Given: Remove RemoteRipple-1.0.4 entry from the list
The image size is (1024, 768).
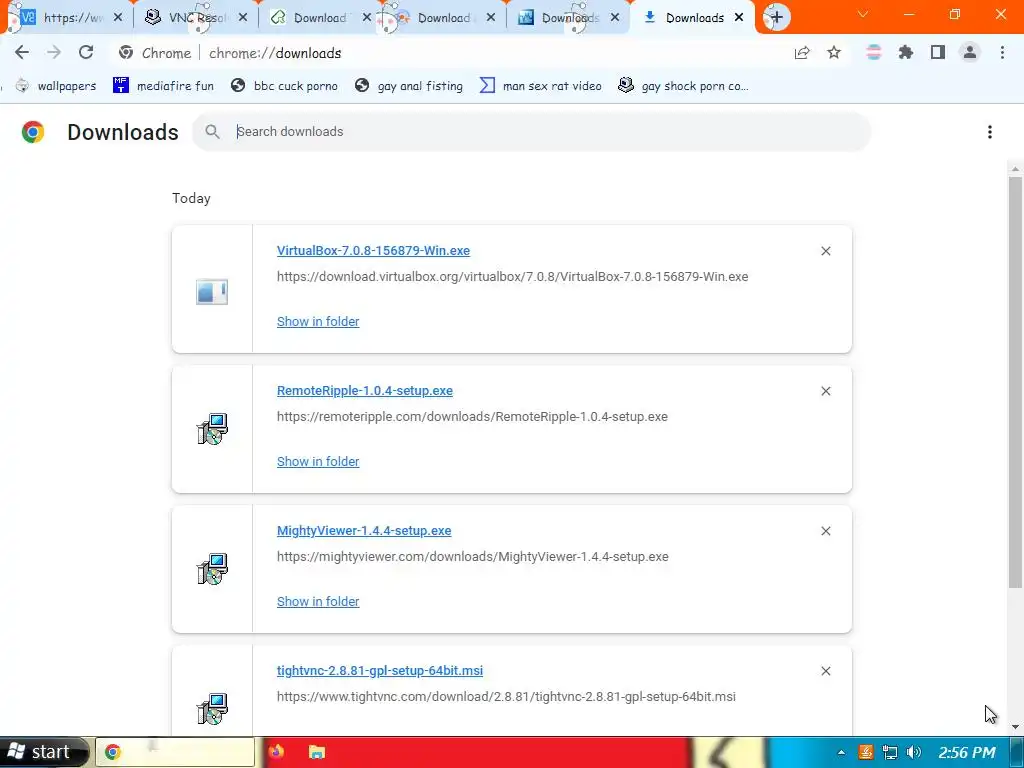Looking at the screenshot, I should (x=825, y=391).
